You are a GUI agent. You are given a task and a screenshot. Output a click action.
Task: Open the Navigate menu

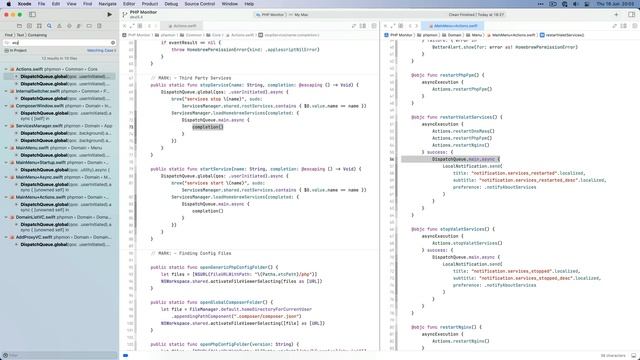[x=107, y=4]
